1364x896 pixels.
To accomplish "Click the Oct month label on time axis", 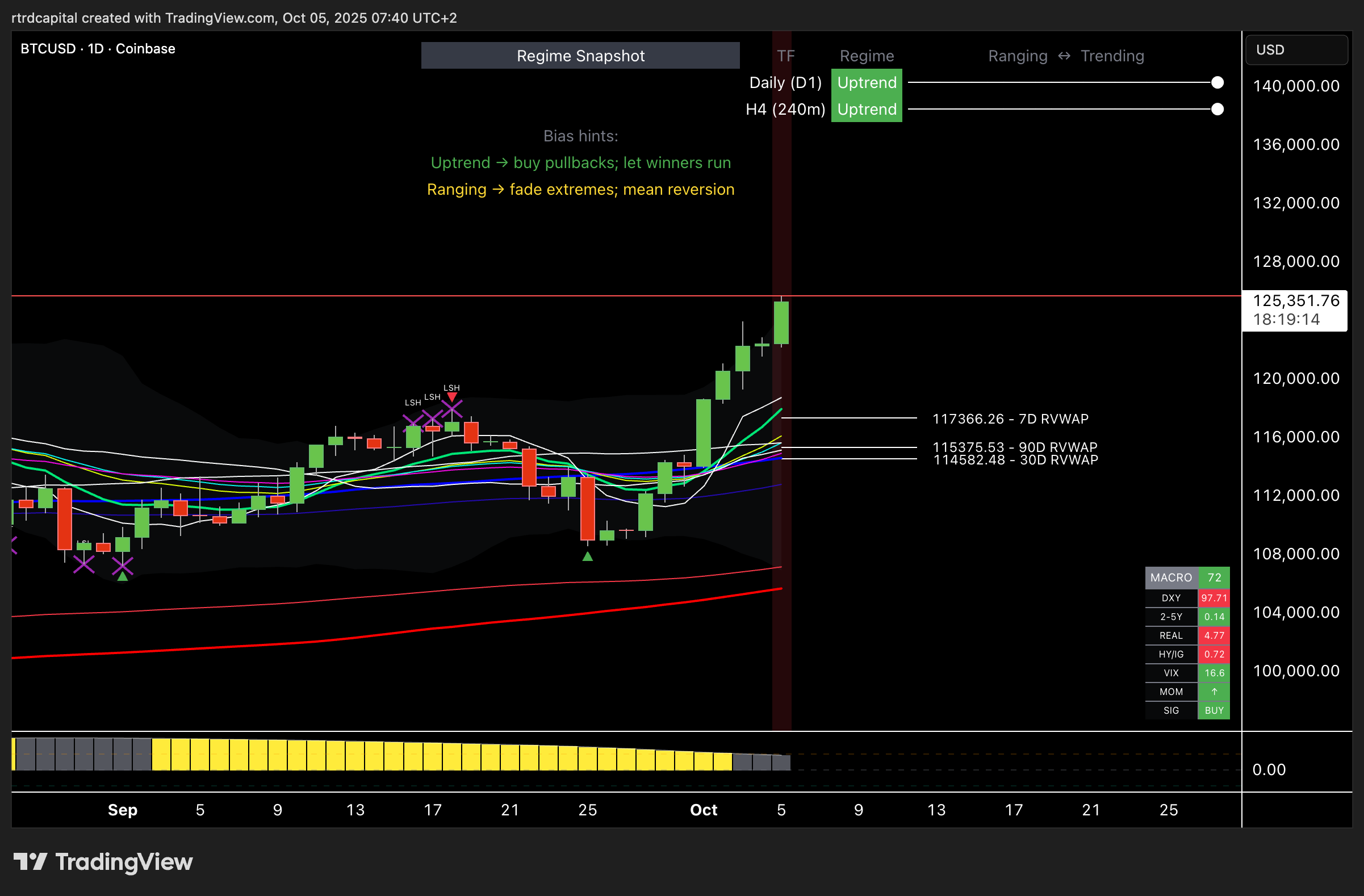I will click(703, 810).
